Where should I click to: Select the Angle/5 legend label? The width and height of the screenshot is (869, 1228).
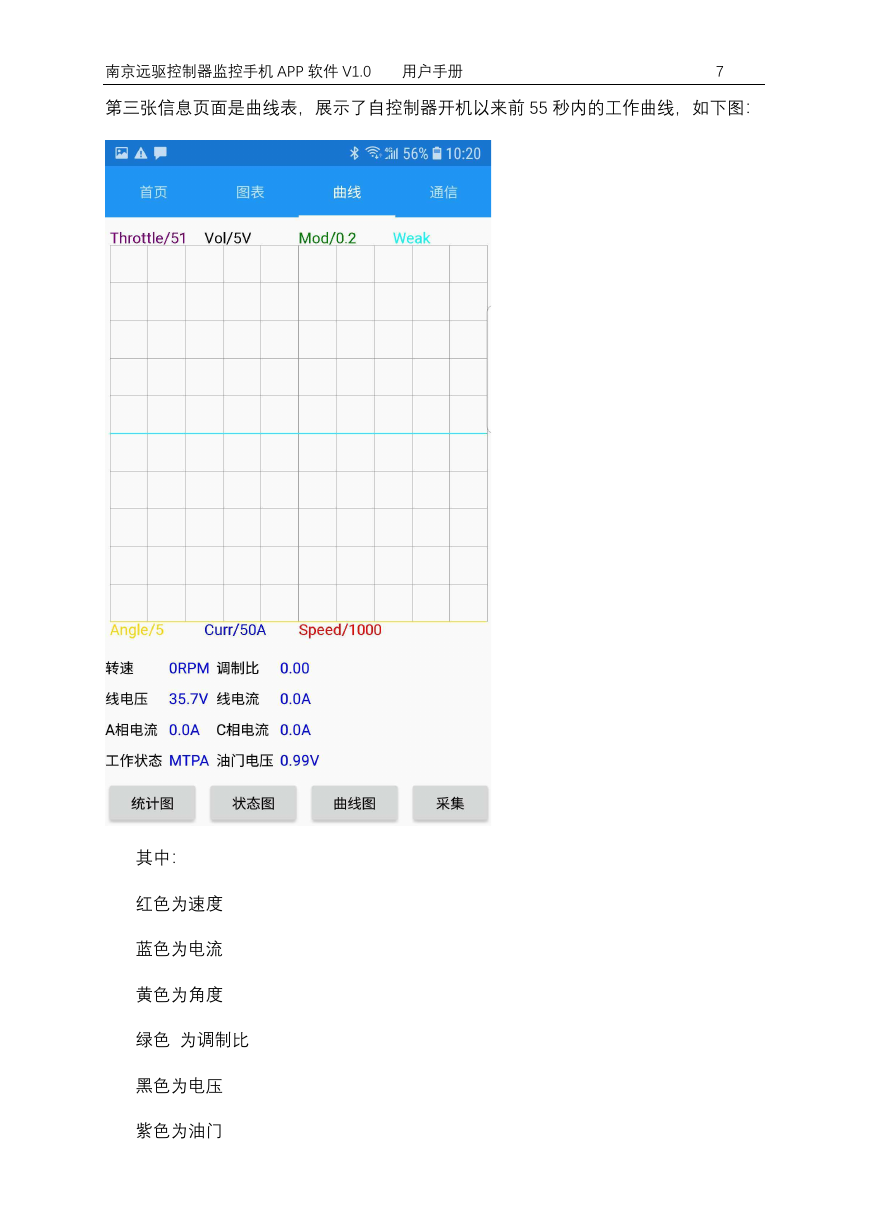coord(137,630)
